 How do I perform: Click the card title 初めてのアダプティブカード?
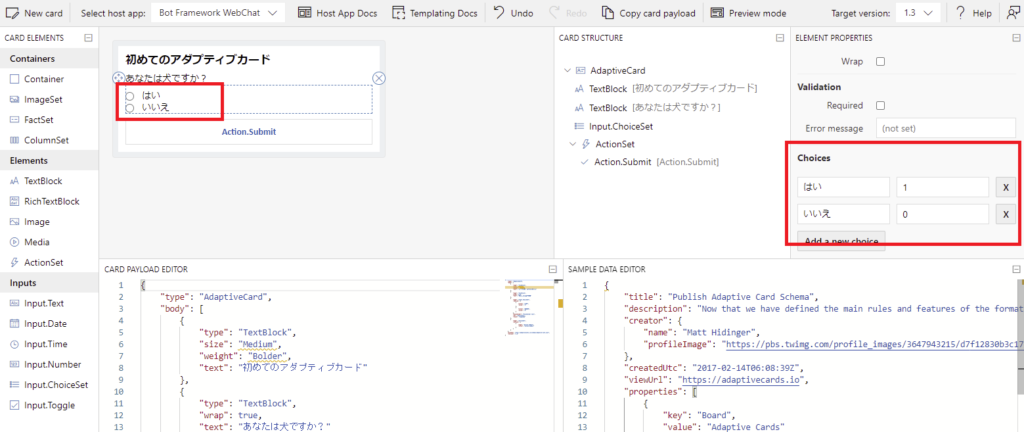coord(198,59)
